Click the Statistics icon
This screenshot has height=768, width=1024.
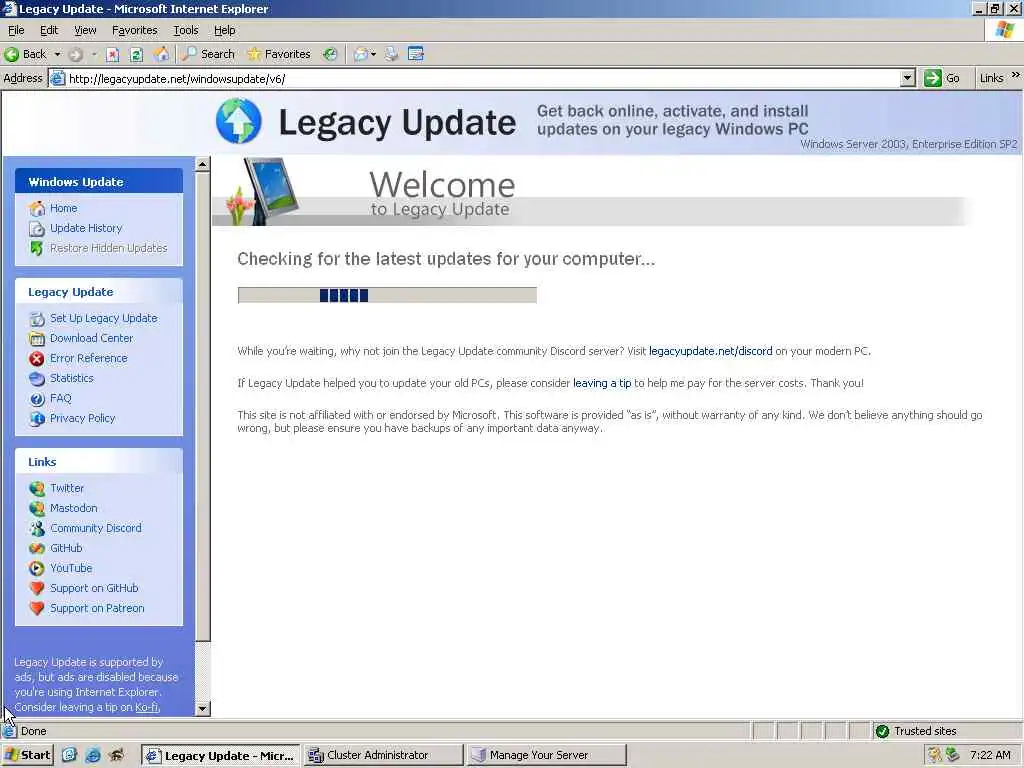(x=37, y=379)
